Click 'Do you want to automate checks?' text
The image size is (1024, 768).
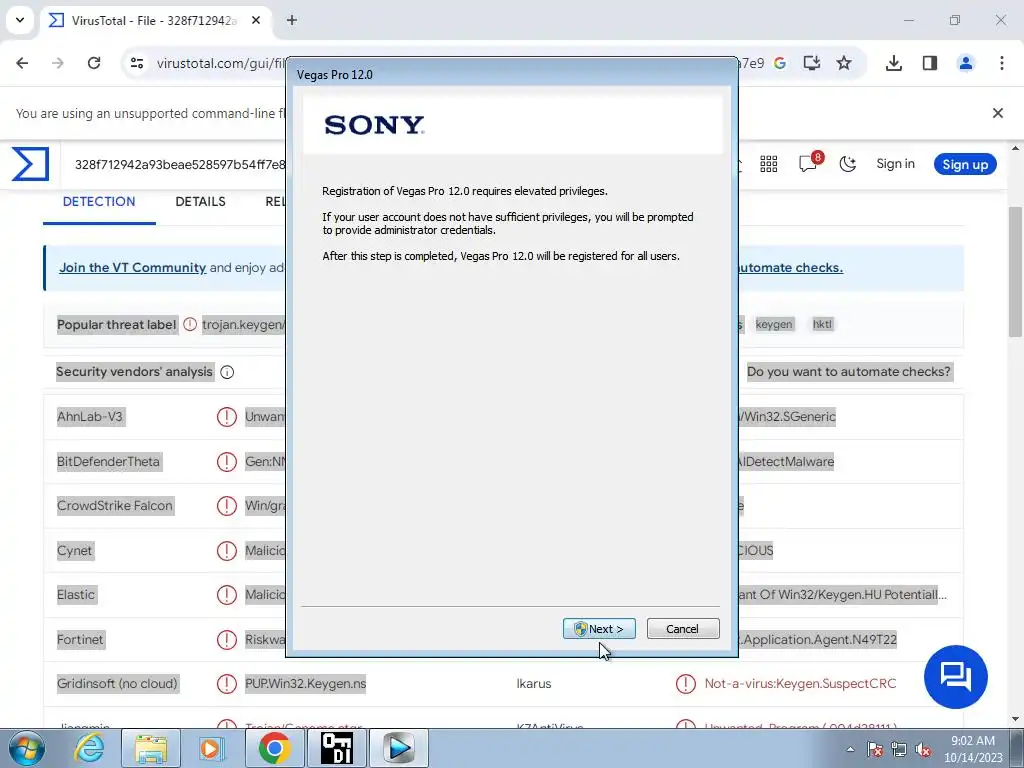pos(848,372)
